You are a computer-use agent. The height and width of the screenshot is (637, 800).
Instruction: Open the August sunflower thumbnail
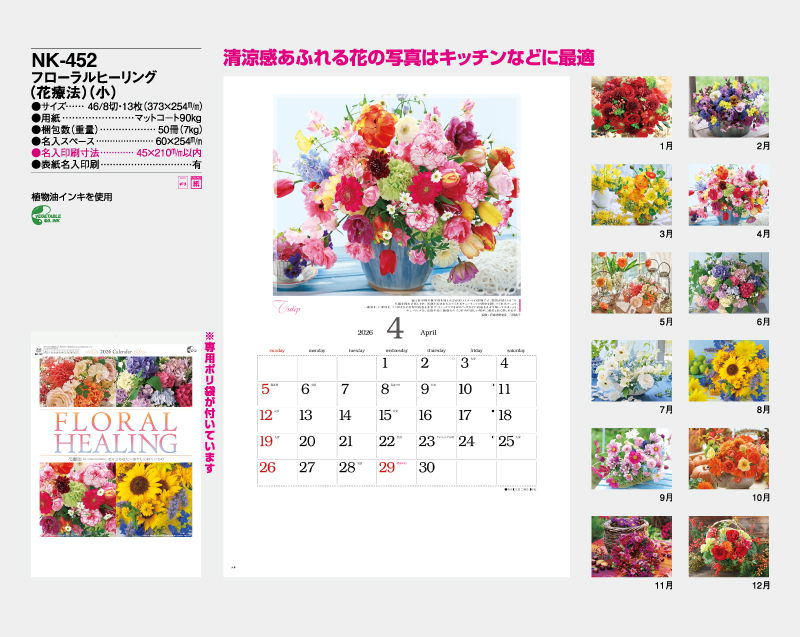point(729,371)
